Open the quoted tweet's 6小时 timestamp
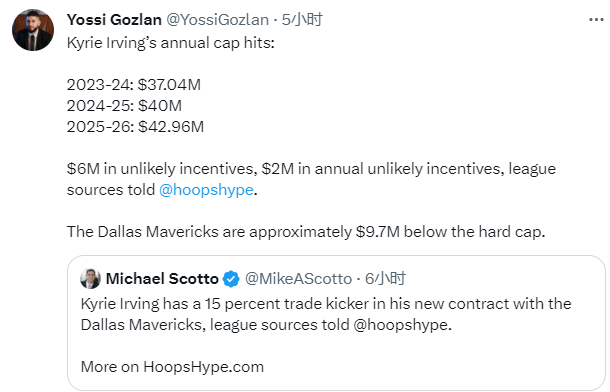Screen dimensions: 610x392 click(385, 278)
